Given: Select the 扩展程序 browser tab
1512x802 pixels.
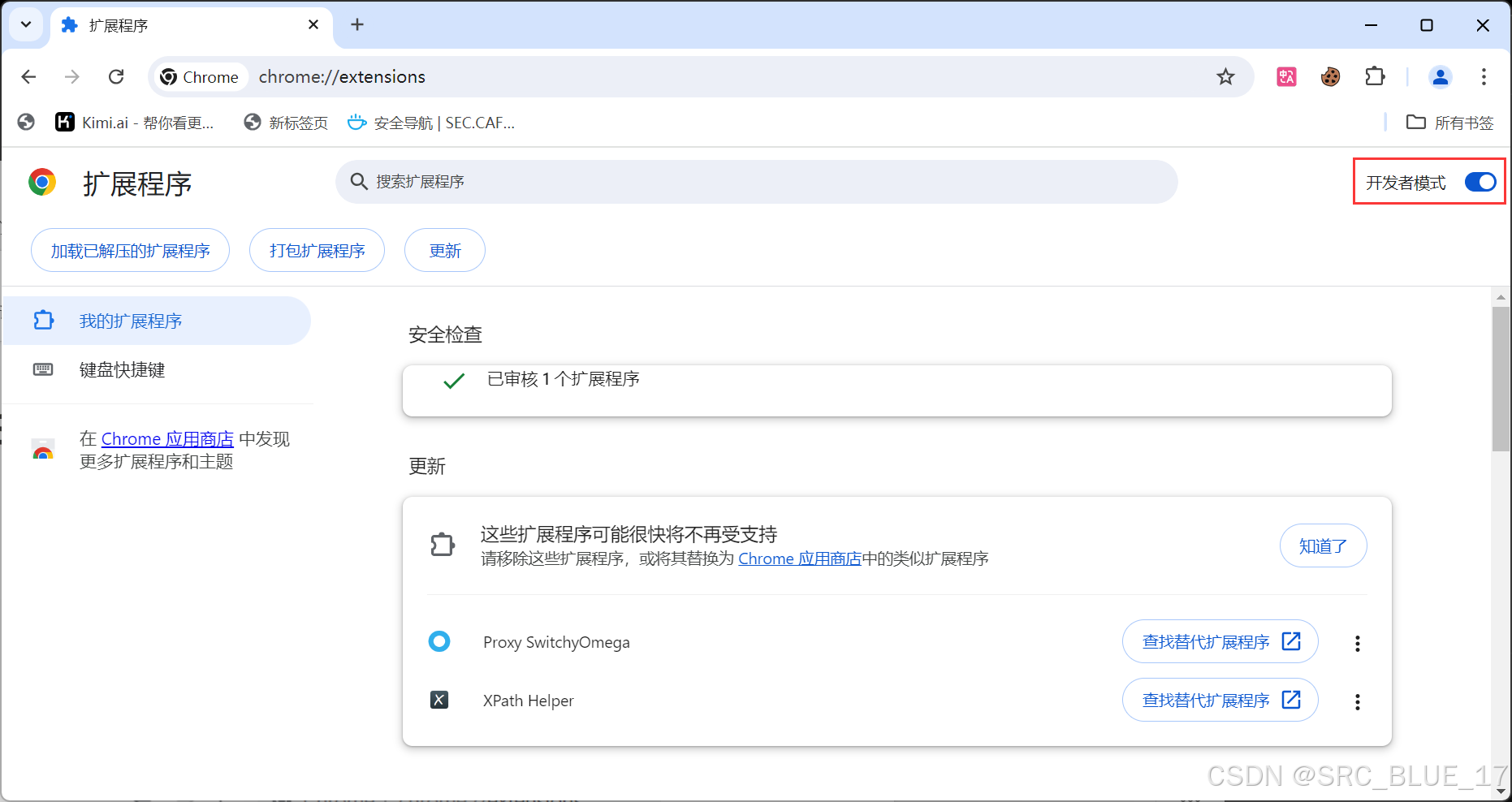Looking at the screenshot, I should point(192,27).
